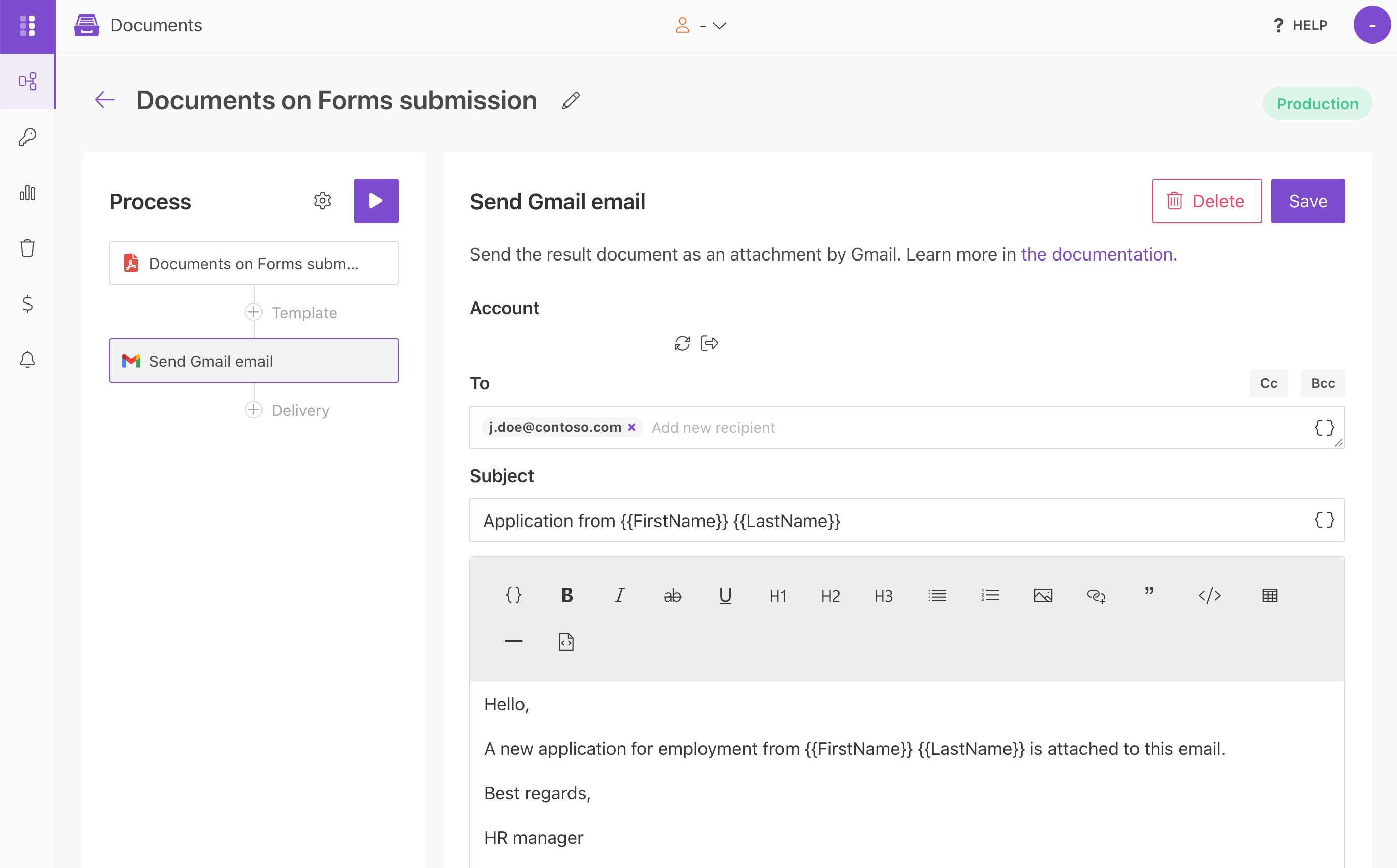This screenshot has height=868, width=1397.
Task: Toggle strikethrough formatting
Action: [x=673, y=595]
